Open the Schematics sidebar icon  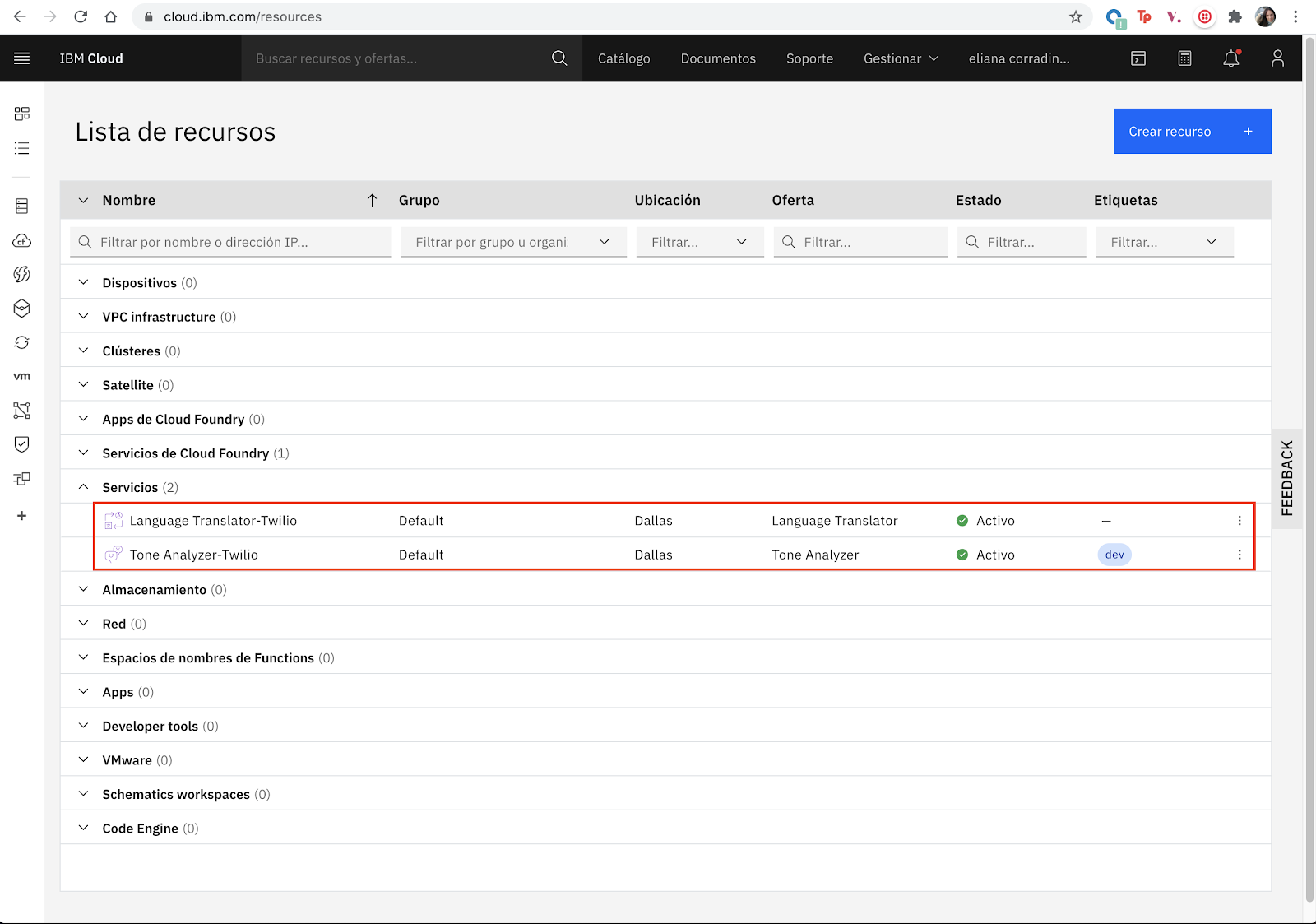coord(22,478)
